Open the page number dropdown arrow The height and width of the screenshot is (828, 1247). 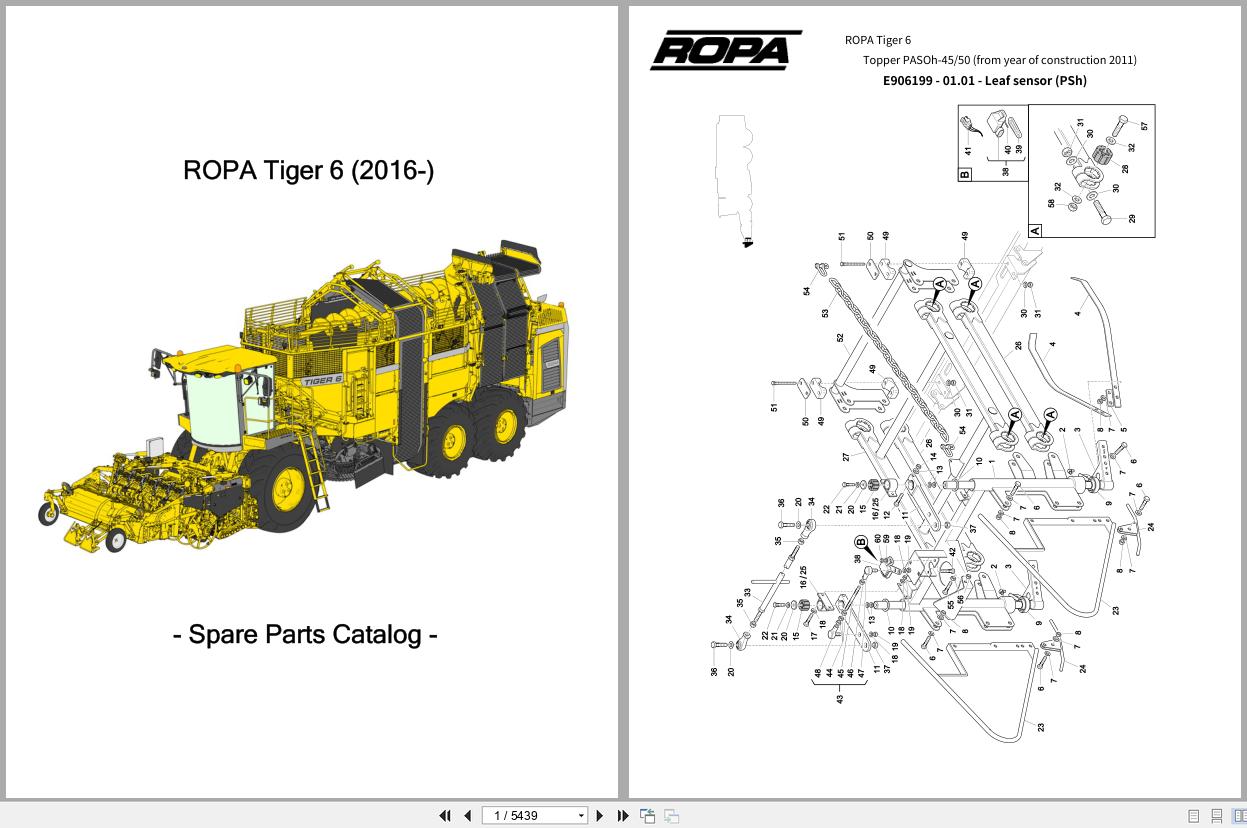click(x=581, y=816)
